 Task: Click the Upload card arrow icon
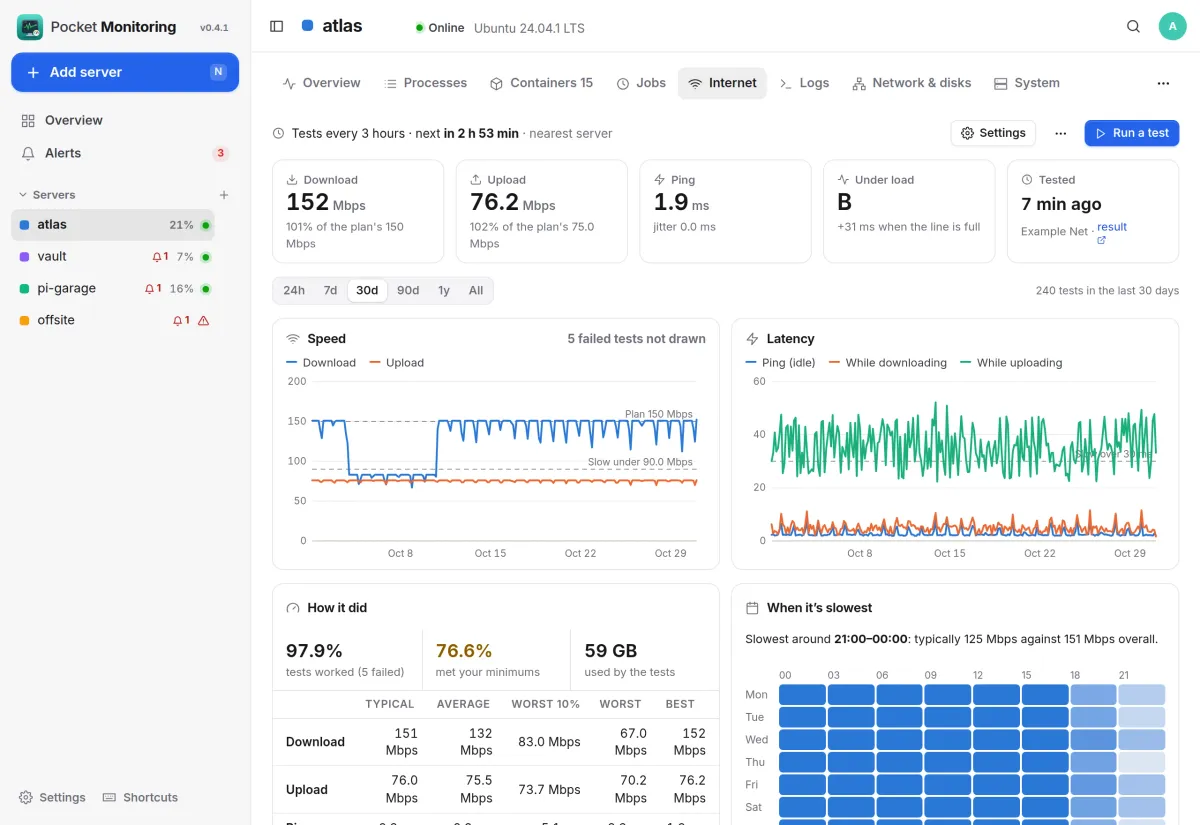[x=476, y=180]
